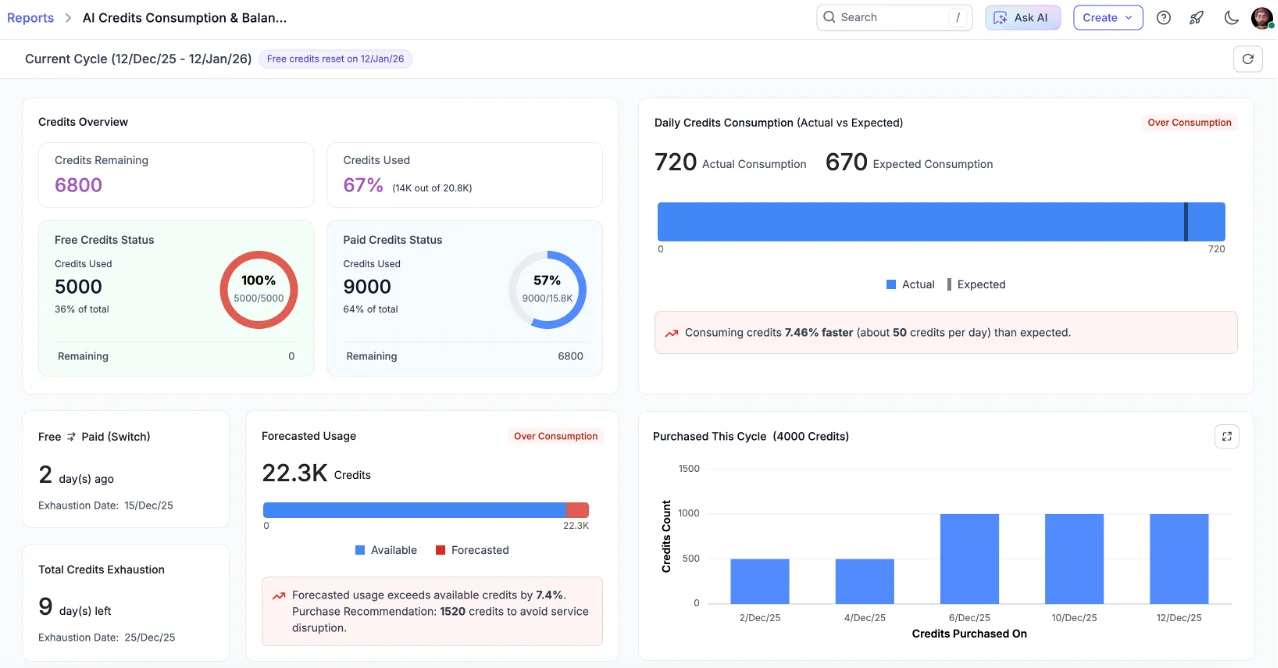Click Credits Remaining value 6800
The height and width of the screenshot is (668, 1278).
point(78,185)
